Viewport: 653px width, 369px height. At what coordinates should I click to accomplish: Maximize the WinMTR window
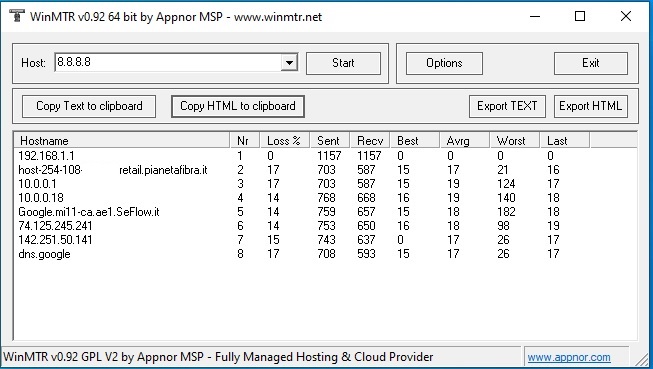pos(580,17)
